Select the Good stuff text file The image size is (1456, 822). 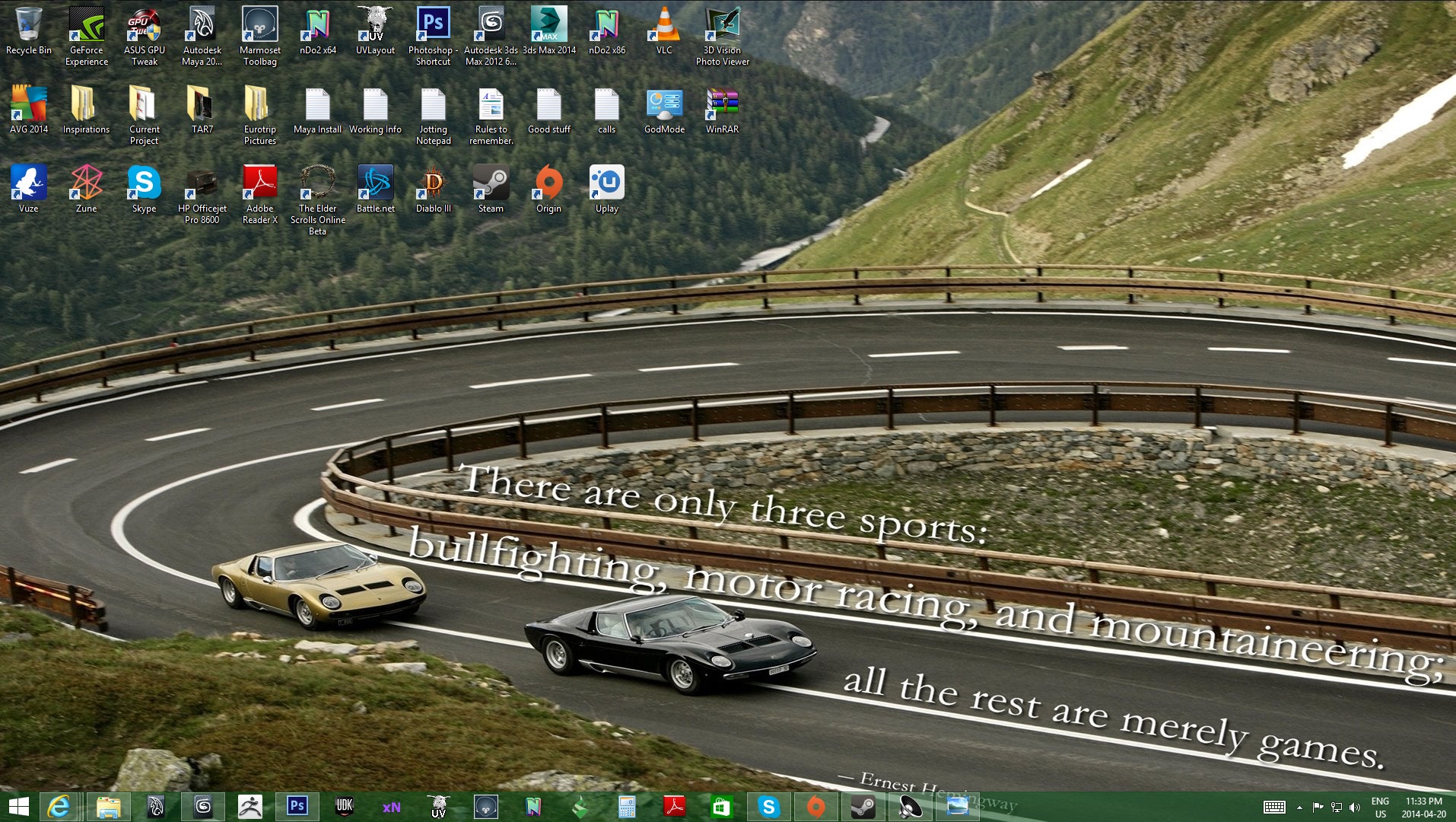point(549,110)
